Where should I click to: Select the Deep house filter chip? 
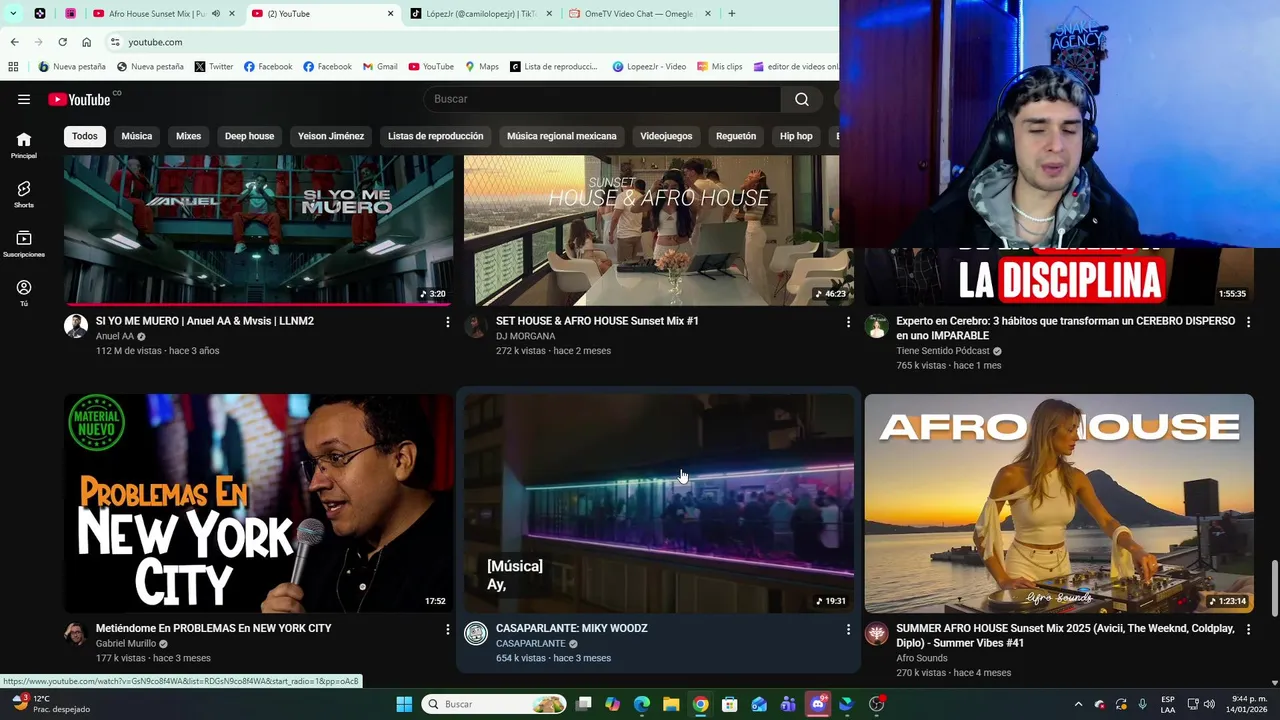(249, 136)
